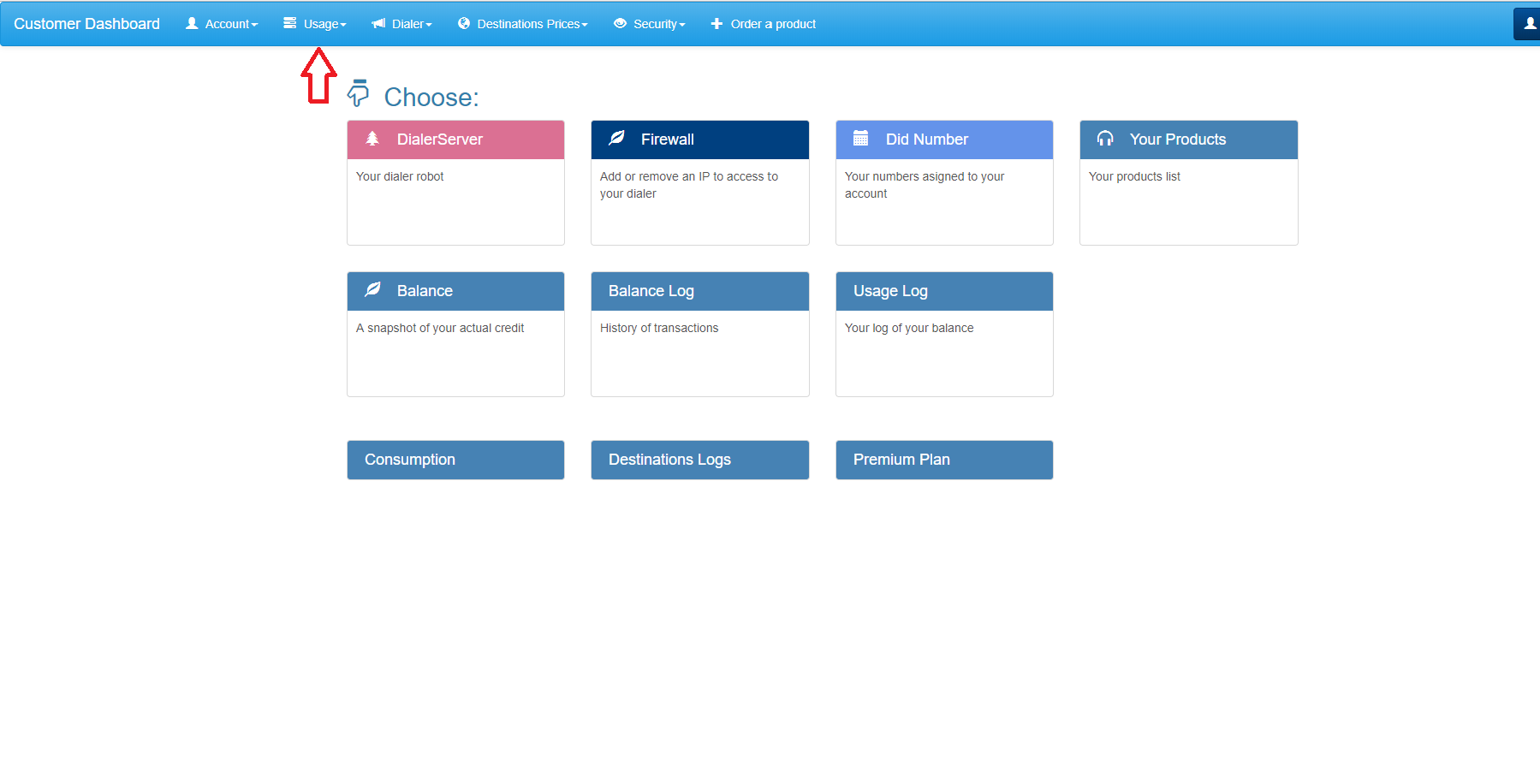Open the Account dropdown menu
The width and height of the screenshot is (1540, 784).
(x=222, y=24)
